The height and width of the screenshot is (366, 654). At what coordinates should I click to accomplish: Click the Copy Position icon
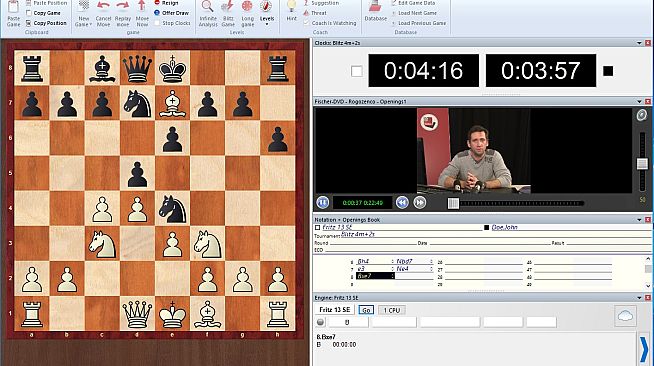[28, 23]
